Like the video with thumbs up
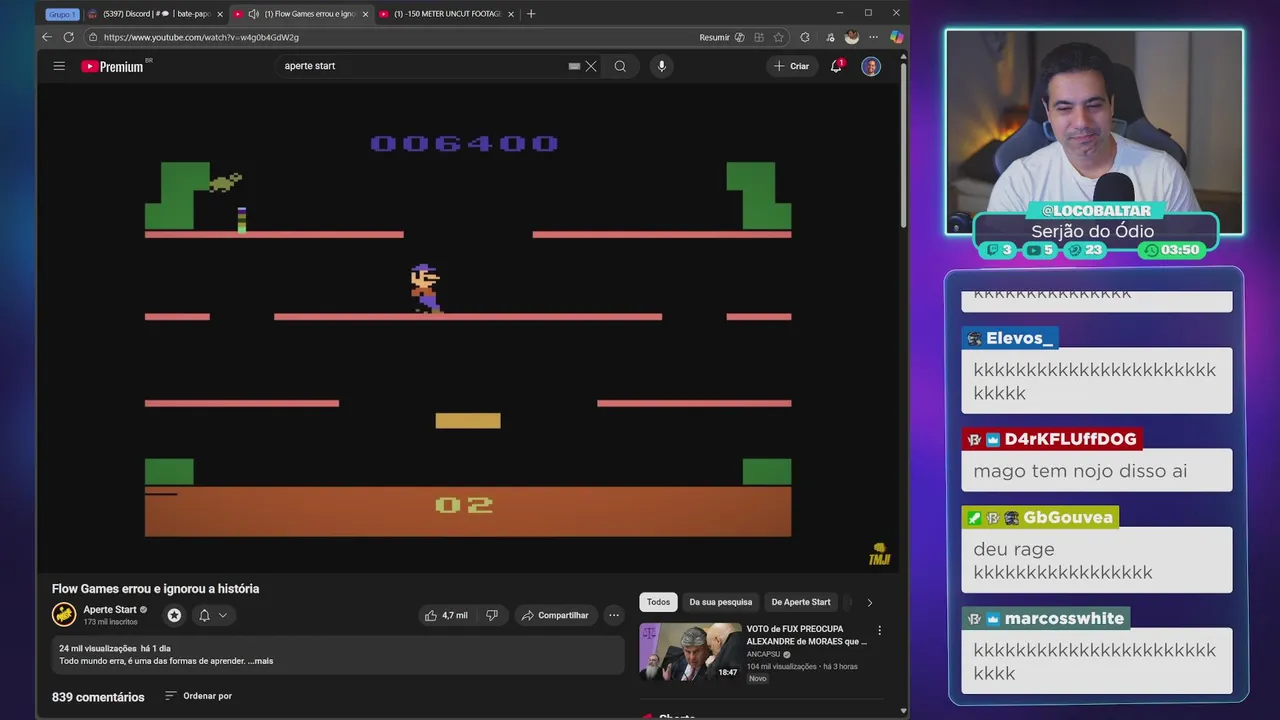 [x=446, y=615]
